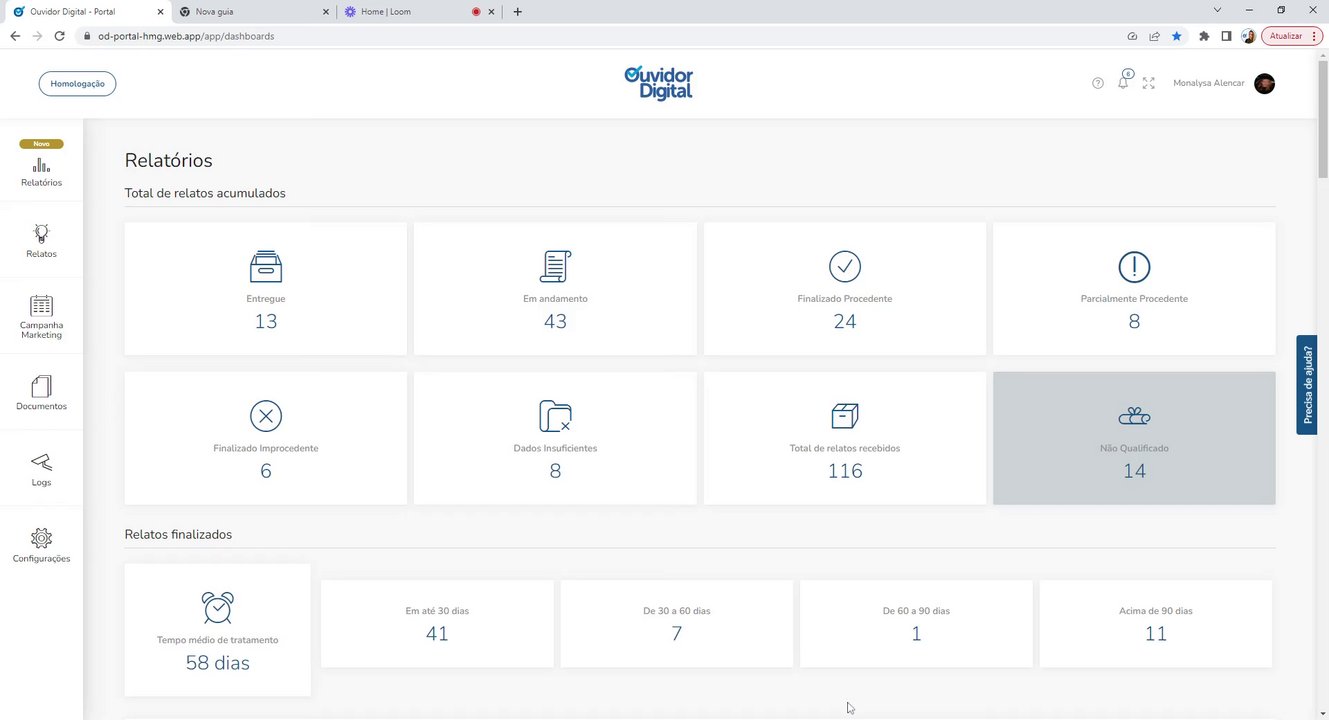This screenshot has width=1329, height=720.
Task: Click the alarm clock Tempo médio icon
Action: pos(218,607)
